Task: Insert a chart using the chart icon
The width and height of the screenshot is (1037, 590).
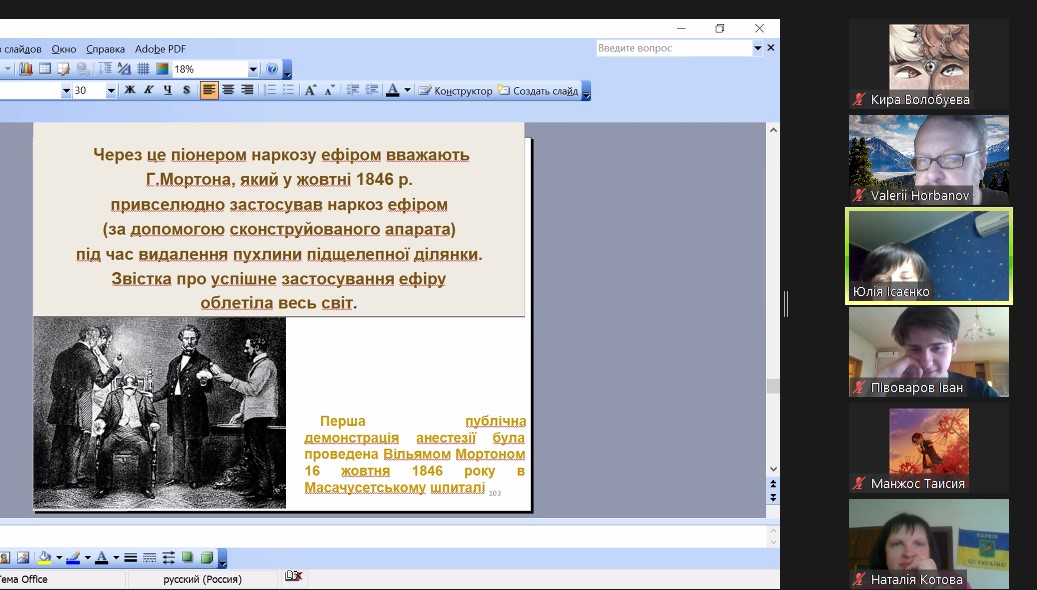Action: (26, 69)
